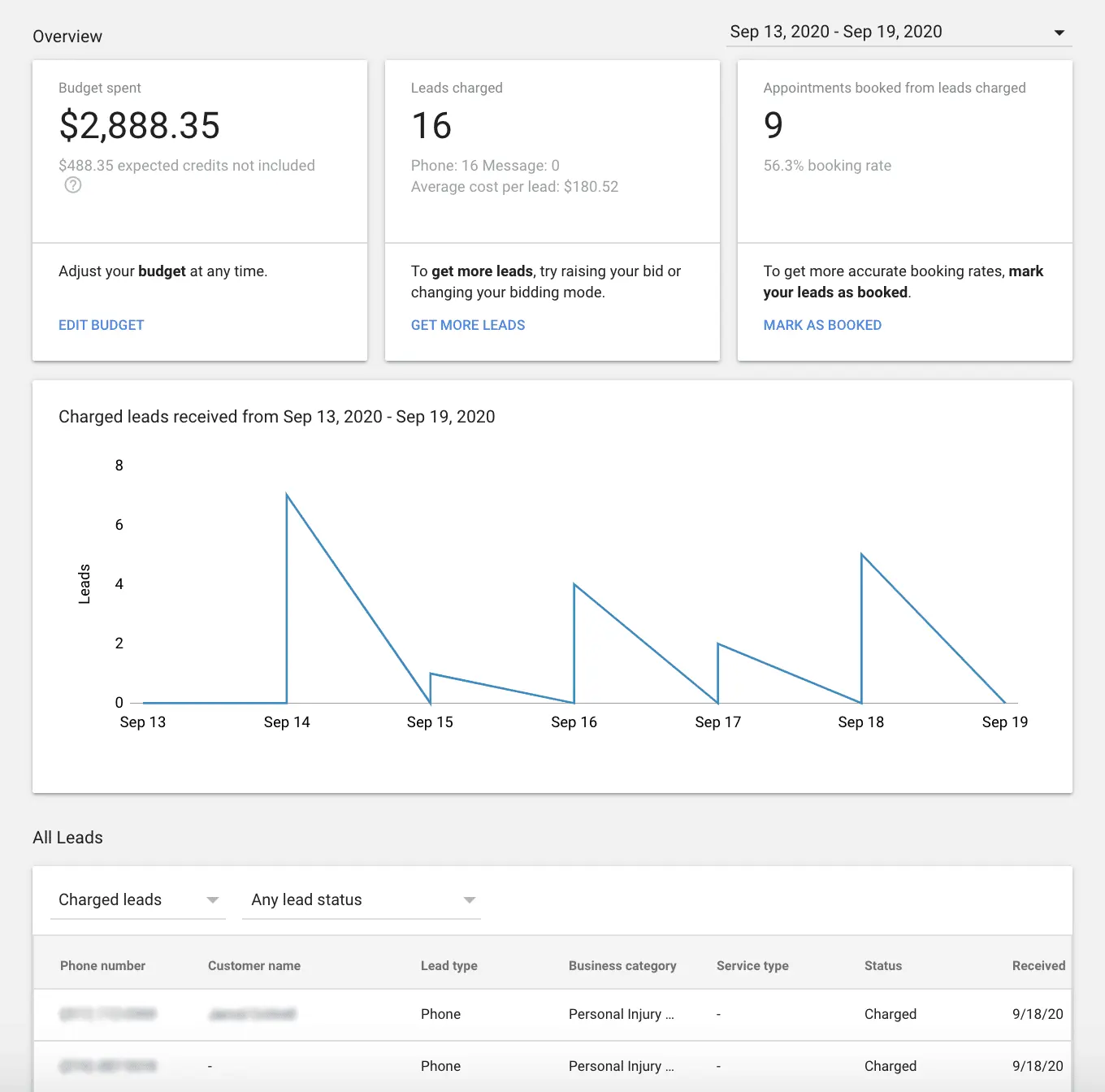Expand the Charged leads filter dropdown

tap(138, 900)
